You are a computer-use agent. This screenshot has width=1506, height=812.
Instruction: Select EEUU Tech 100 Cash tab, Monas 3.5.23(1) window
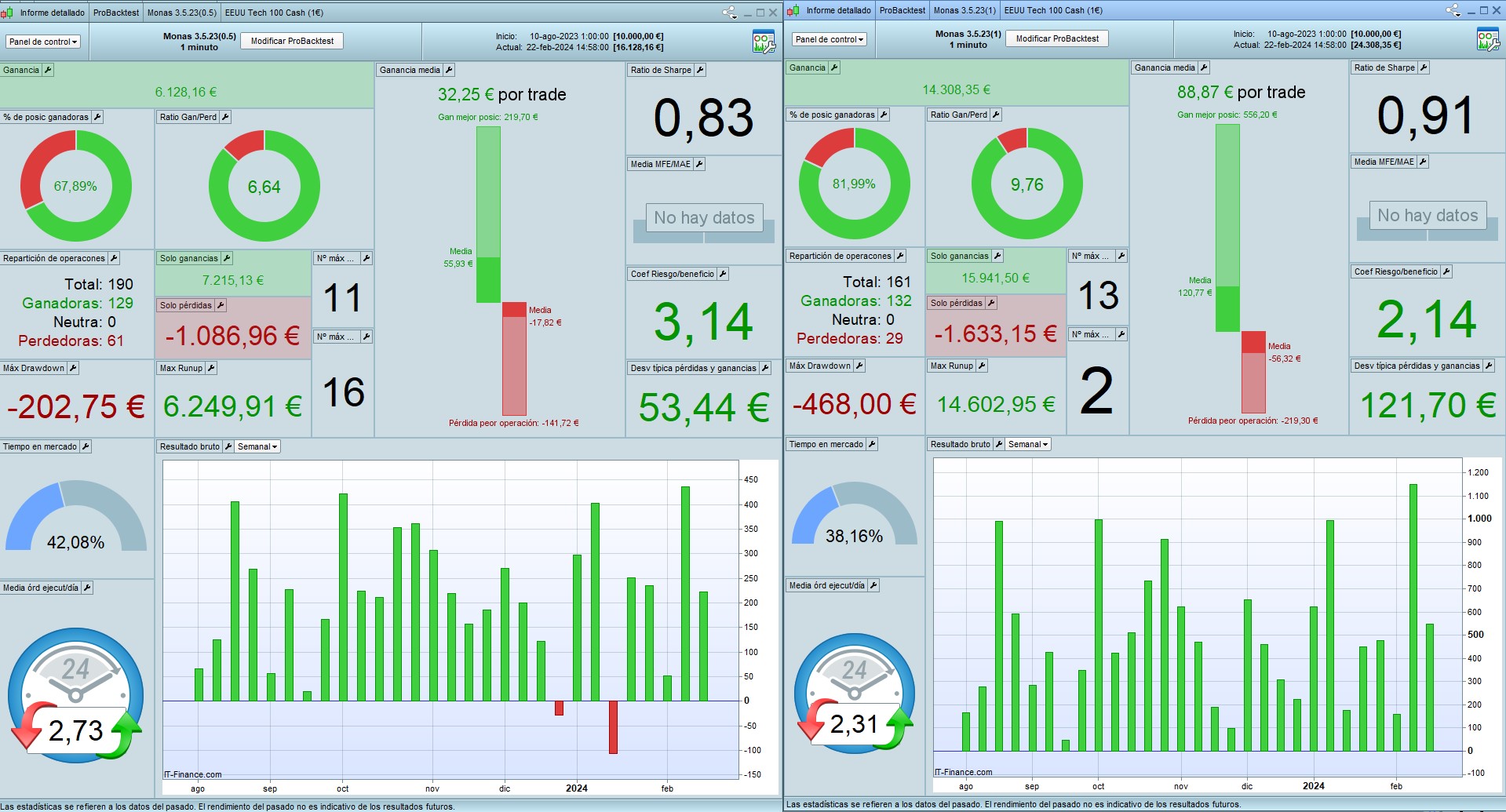point(1053,10)
